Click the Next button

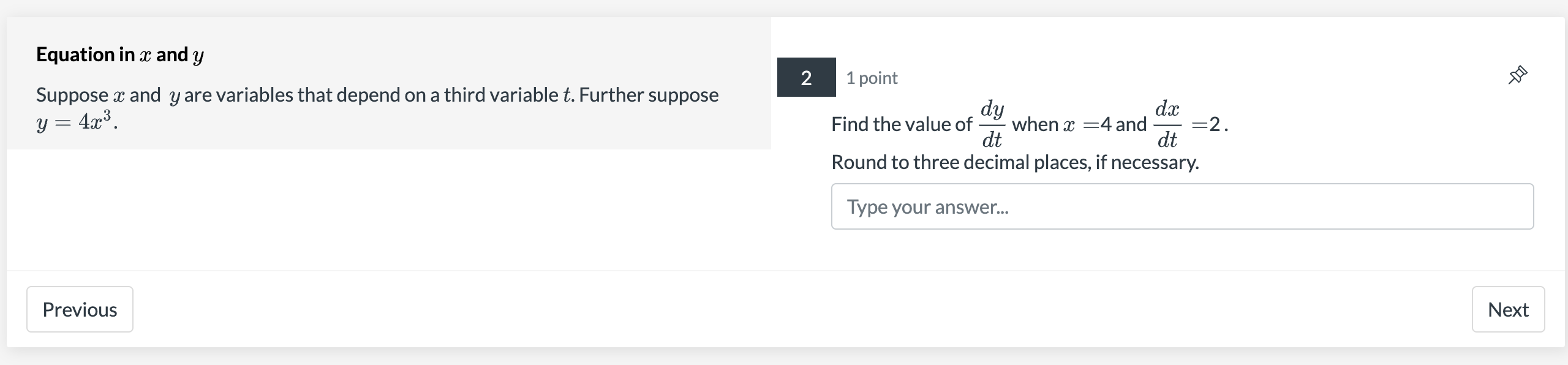pos(1508,309)
